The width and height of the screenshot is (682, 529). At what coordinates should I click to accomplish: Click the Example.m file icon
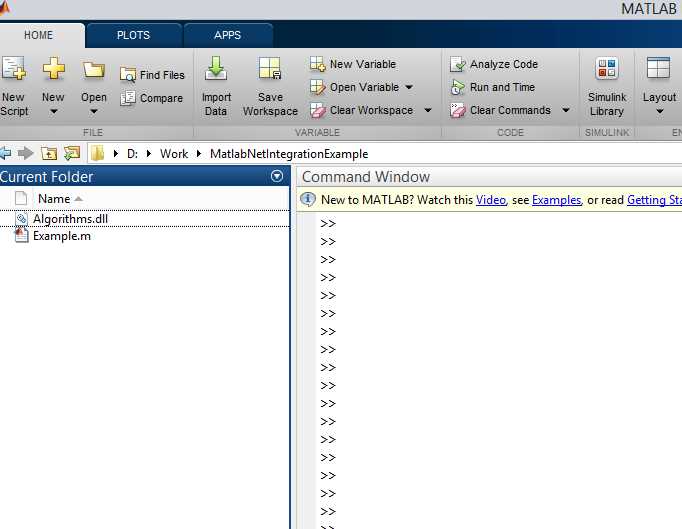[21, 236]
